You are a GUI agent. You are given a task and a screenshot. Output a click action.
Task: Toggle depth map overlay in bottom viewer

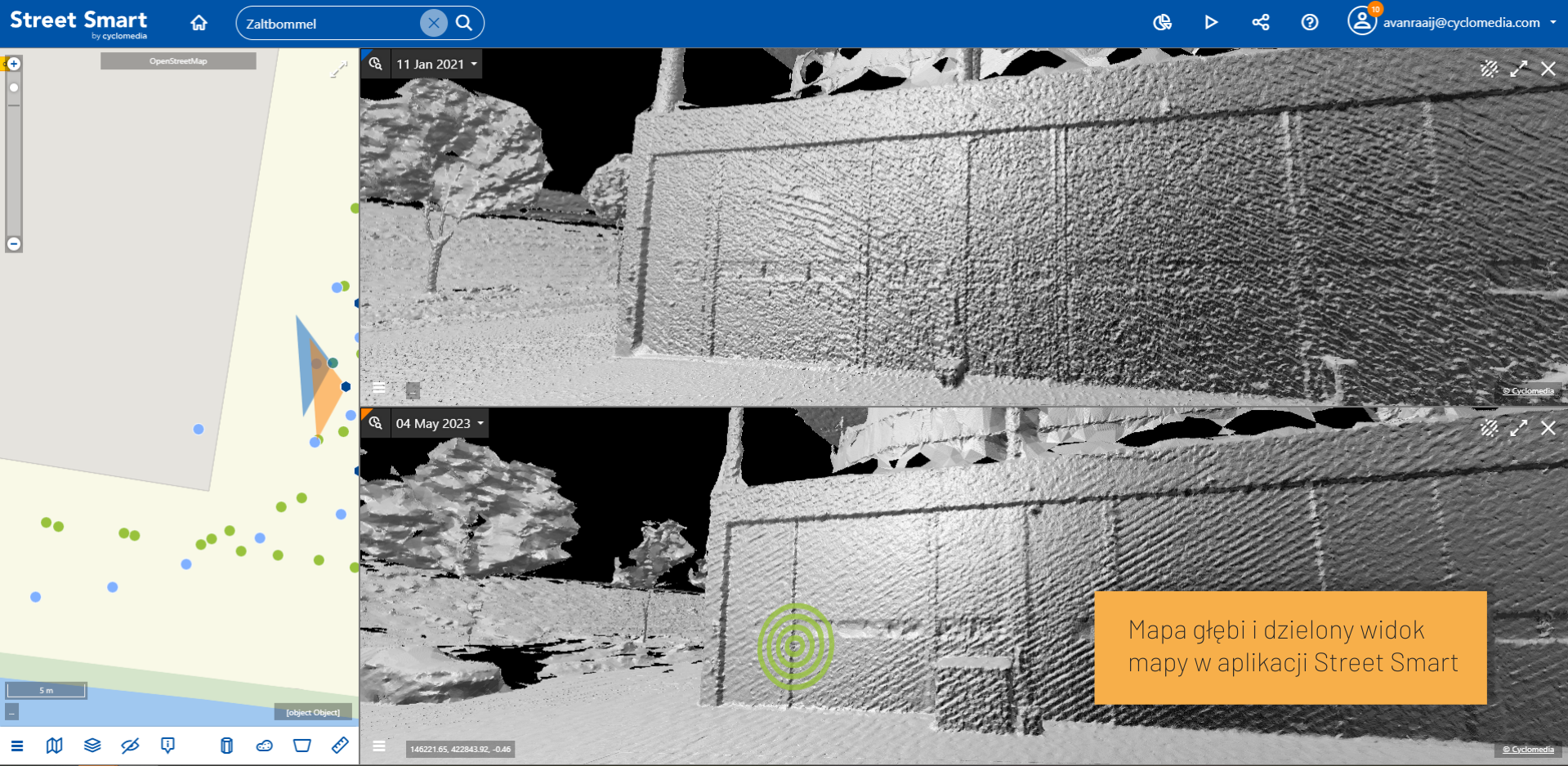[1489, 428]
